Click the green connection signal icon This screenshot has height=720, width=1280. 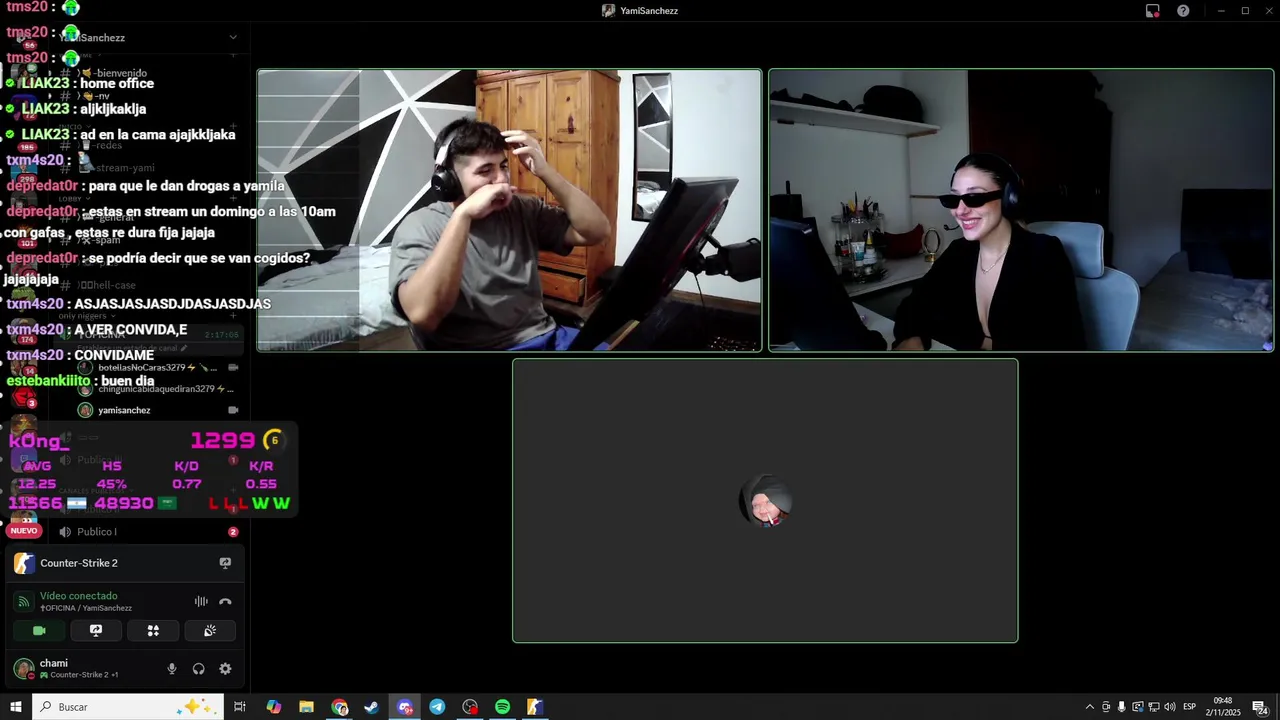[x=23, y=601]
